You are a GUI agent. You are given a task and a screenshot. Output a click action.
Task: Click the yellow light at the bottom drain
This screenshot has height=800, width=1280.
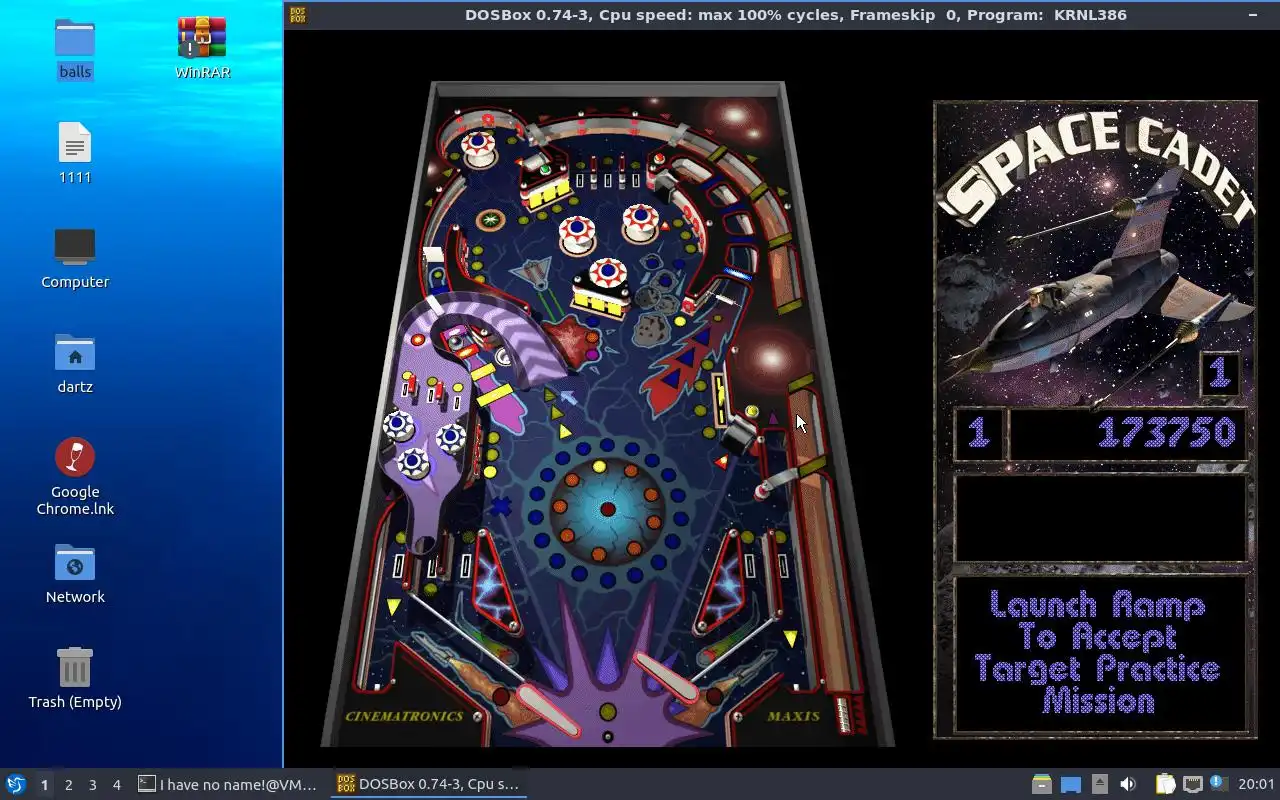608,712
